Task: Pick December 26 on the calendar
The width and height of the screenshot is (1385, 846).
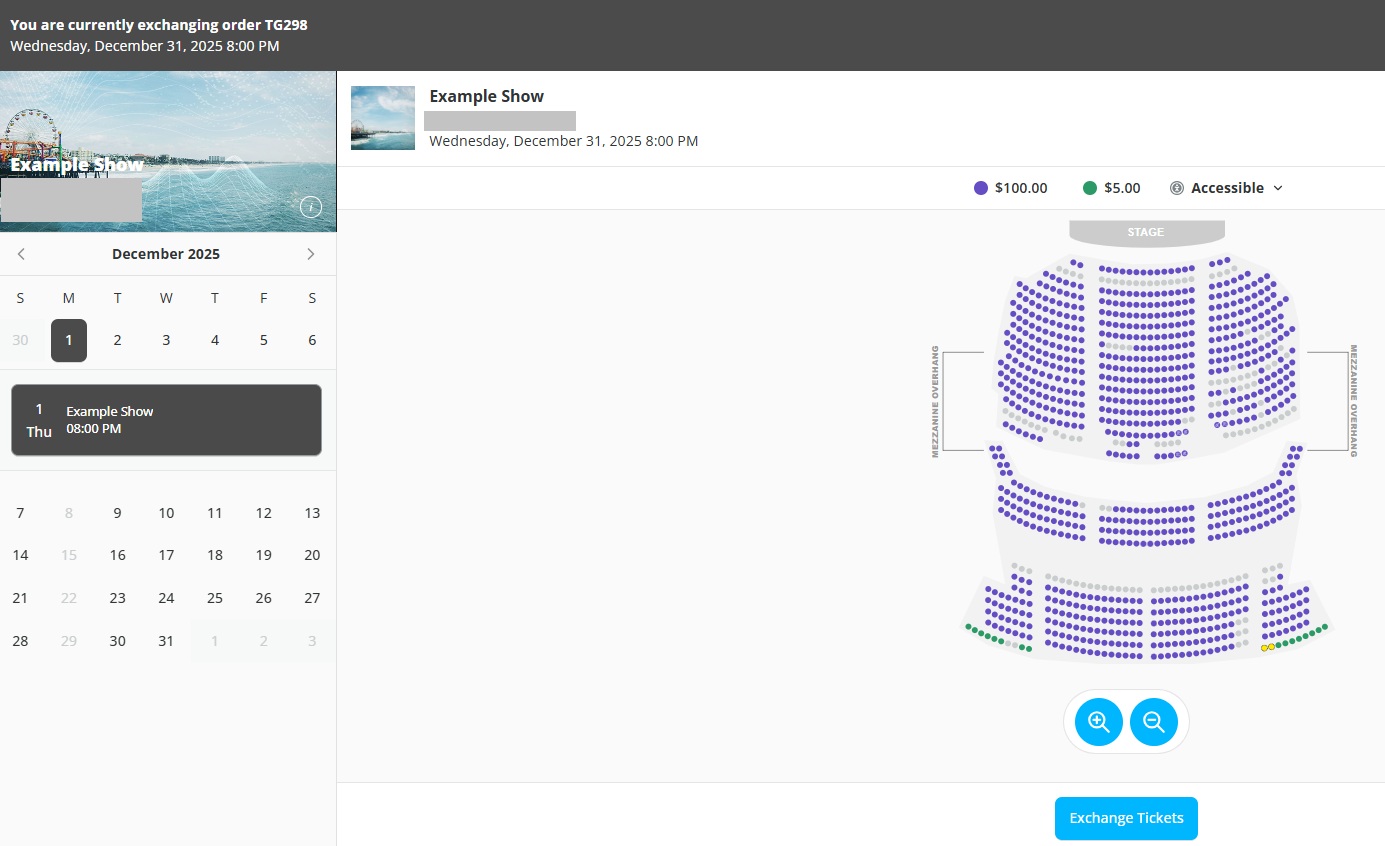Action: [264, 598]
